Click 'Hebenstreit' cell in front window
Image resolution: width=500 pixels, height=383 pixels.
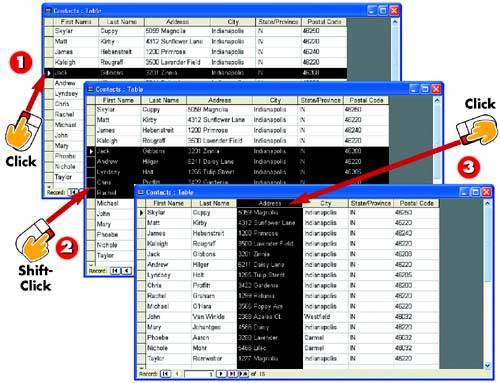click(214, 233)
